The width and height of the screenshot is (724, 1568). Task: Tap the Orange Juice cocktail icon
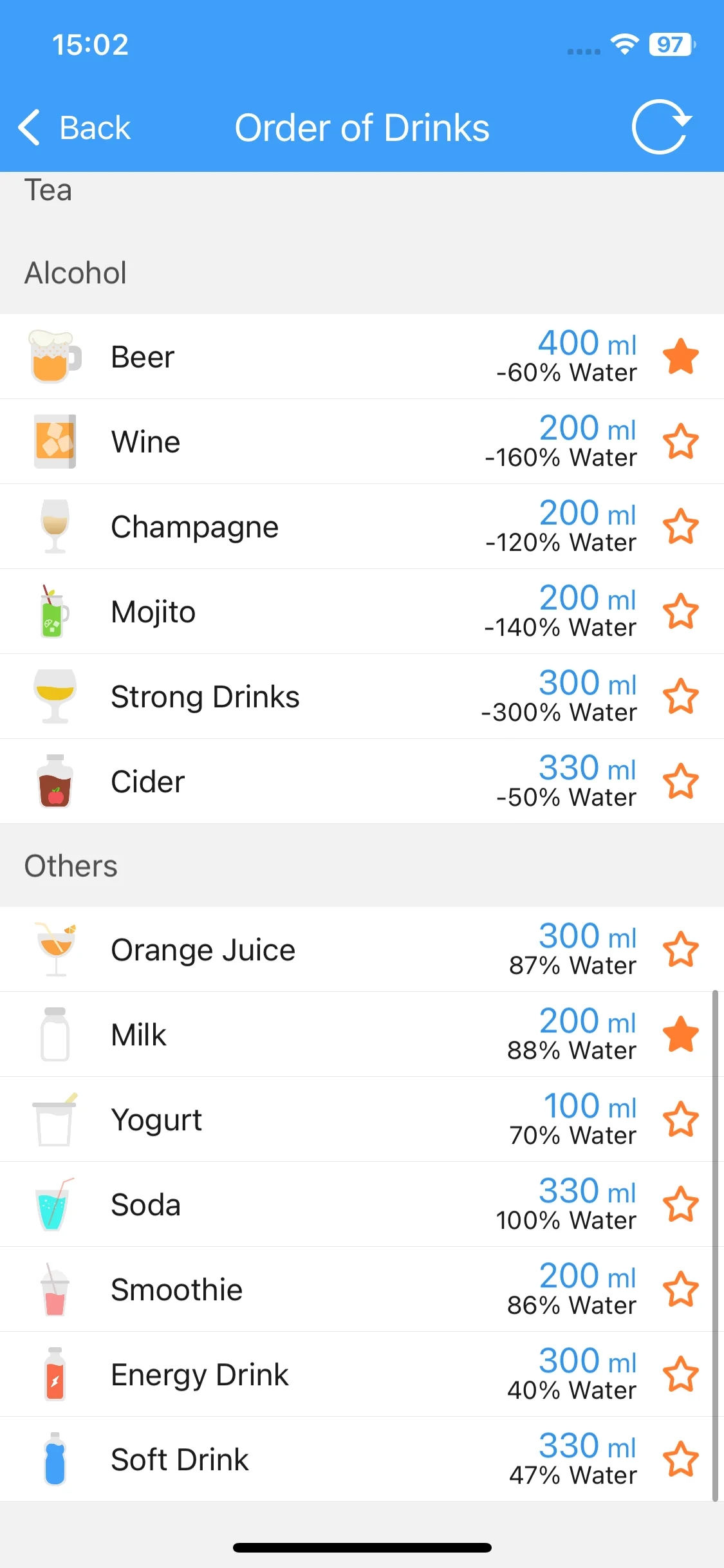(x=55, y=949)
